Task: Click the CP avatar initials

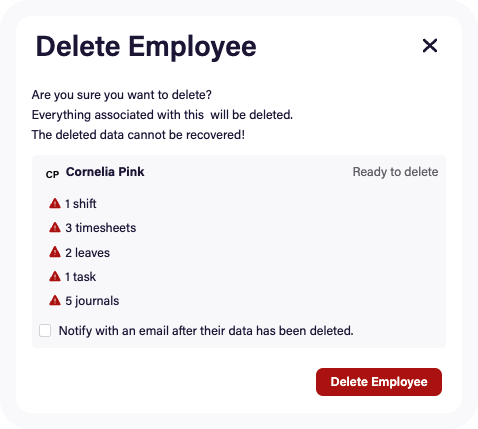Action: coord(52,175)
